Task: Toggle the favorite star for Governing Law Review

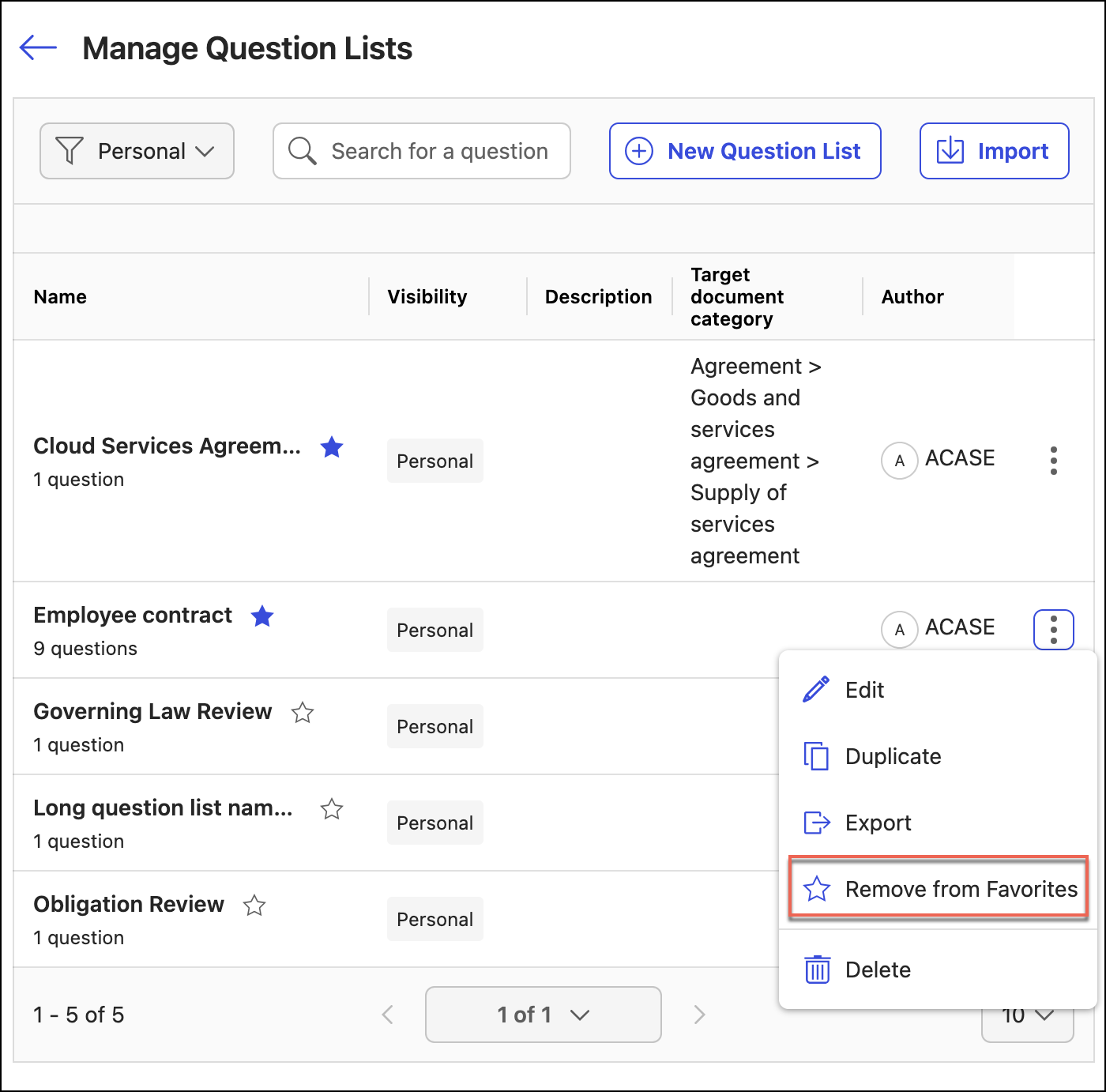Action: (x=303, y=713)
